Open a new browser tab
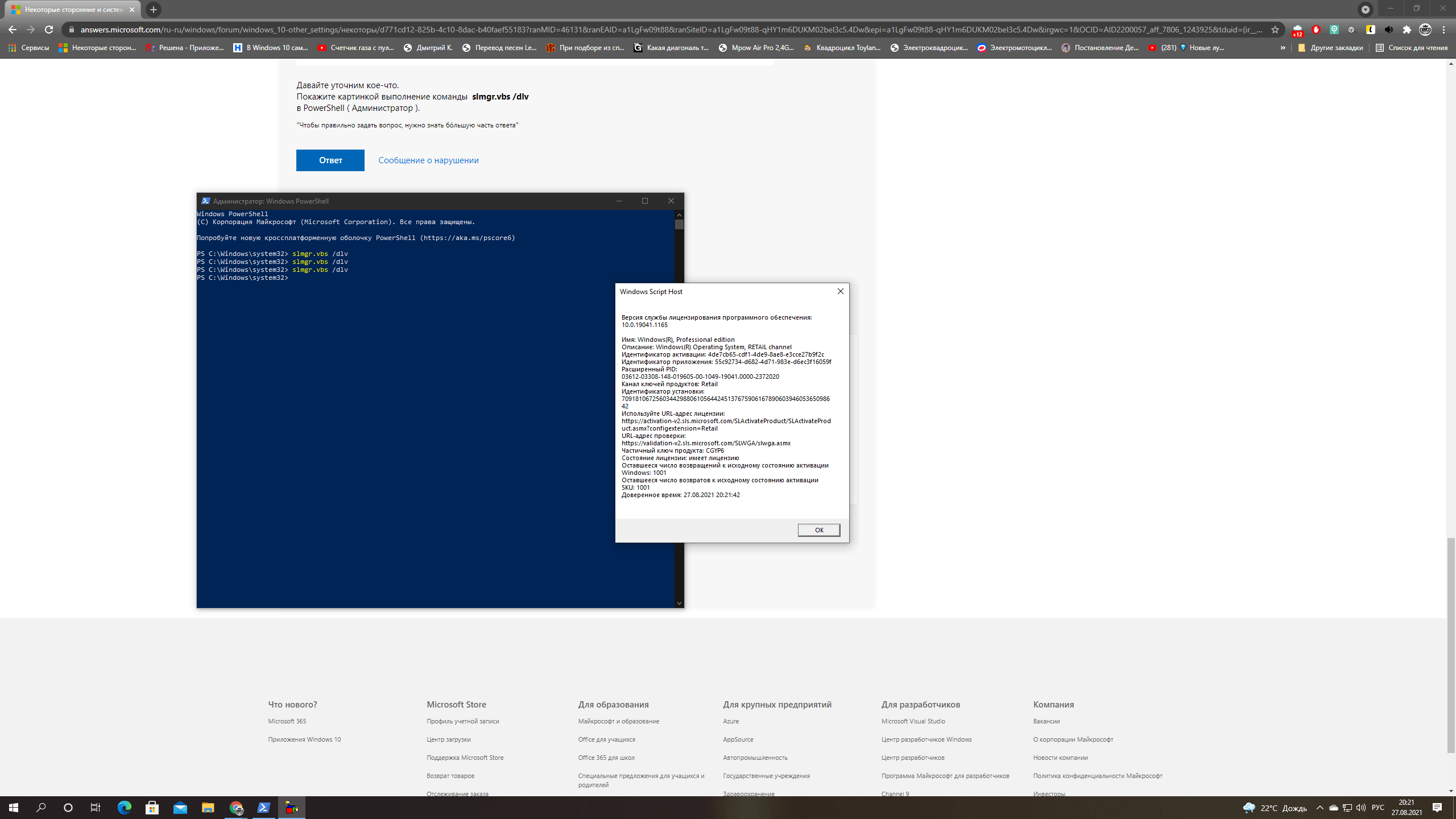The height and width of the screenshot is (819, 1456). click(x=153, y=10)
